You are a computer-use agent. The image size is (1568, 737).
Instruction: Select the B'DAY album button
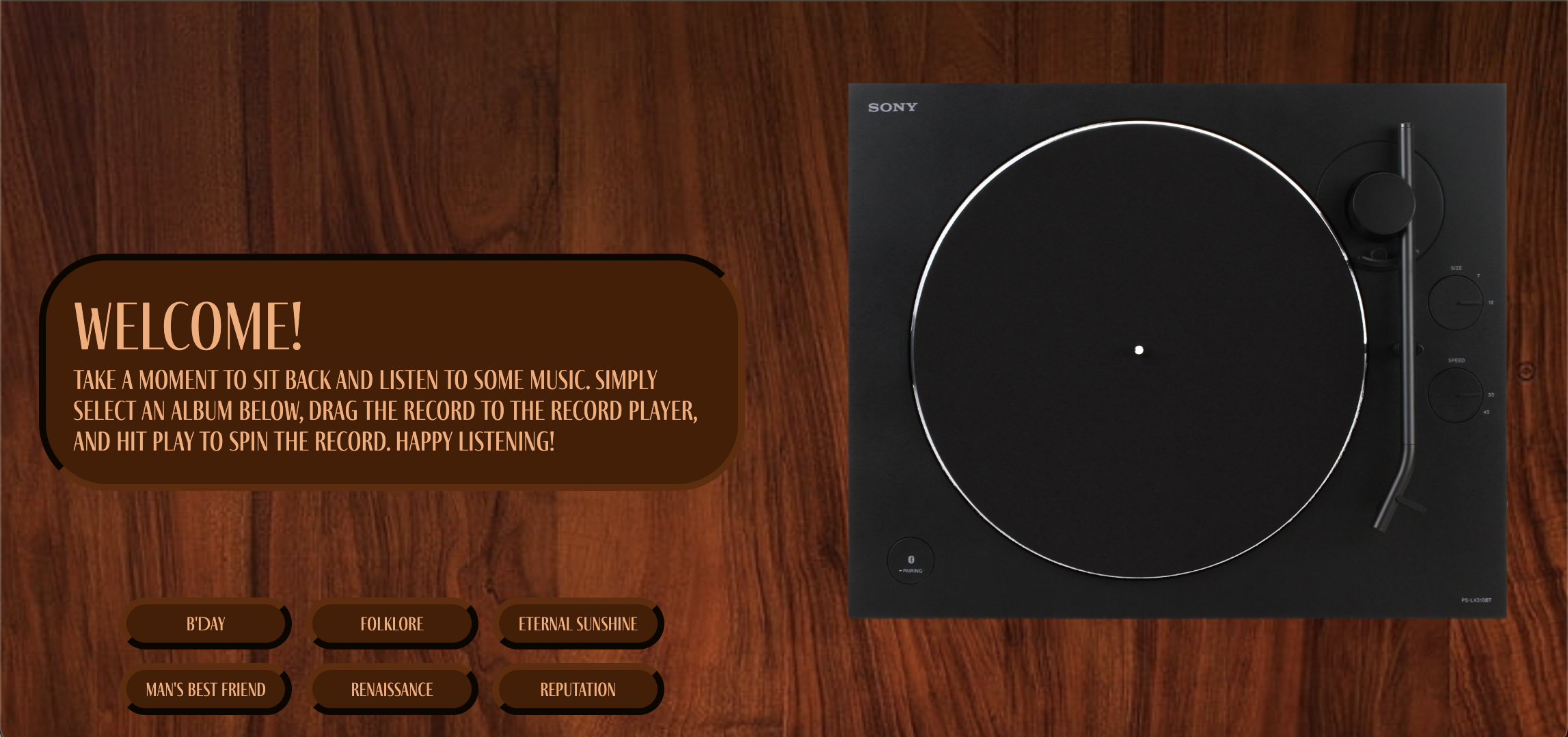[206, 624]
